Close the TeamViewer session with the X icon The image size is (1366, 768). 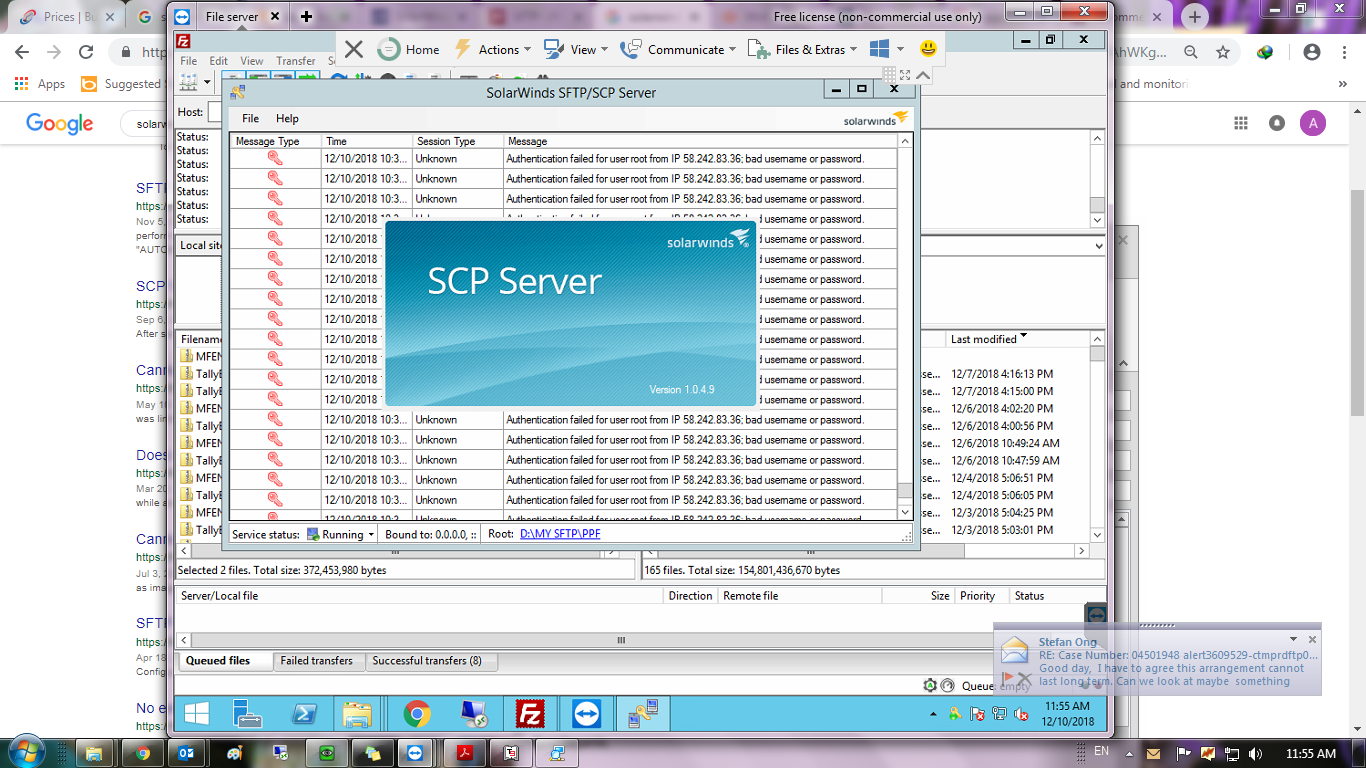353,49
